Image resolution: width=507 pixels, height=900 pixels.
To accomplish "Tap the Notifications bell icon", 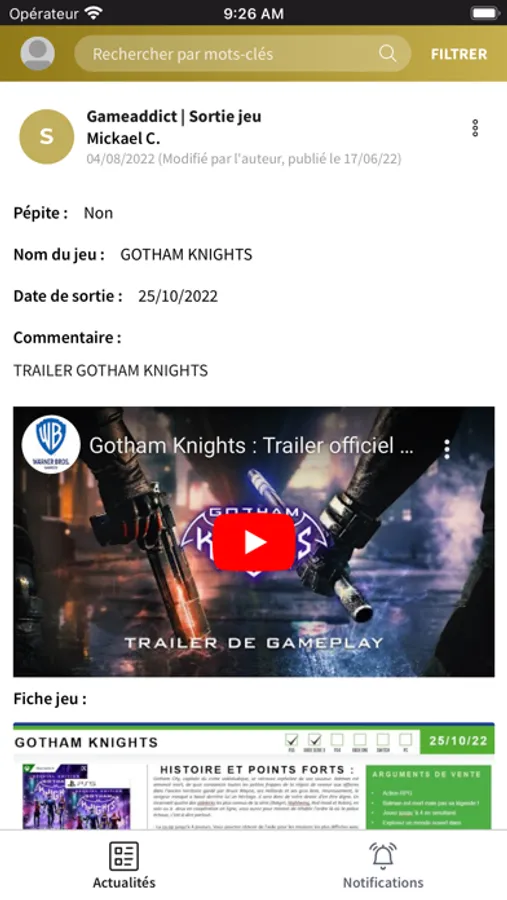I will click(x=383, y=856).
